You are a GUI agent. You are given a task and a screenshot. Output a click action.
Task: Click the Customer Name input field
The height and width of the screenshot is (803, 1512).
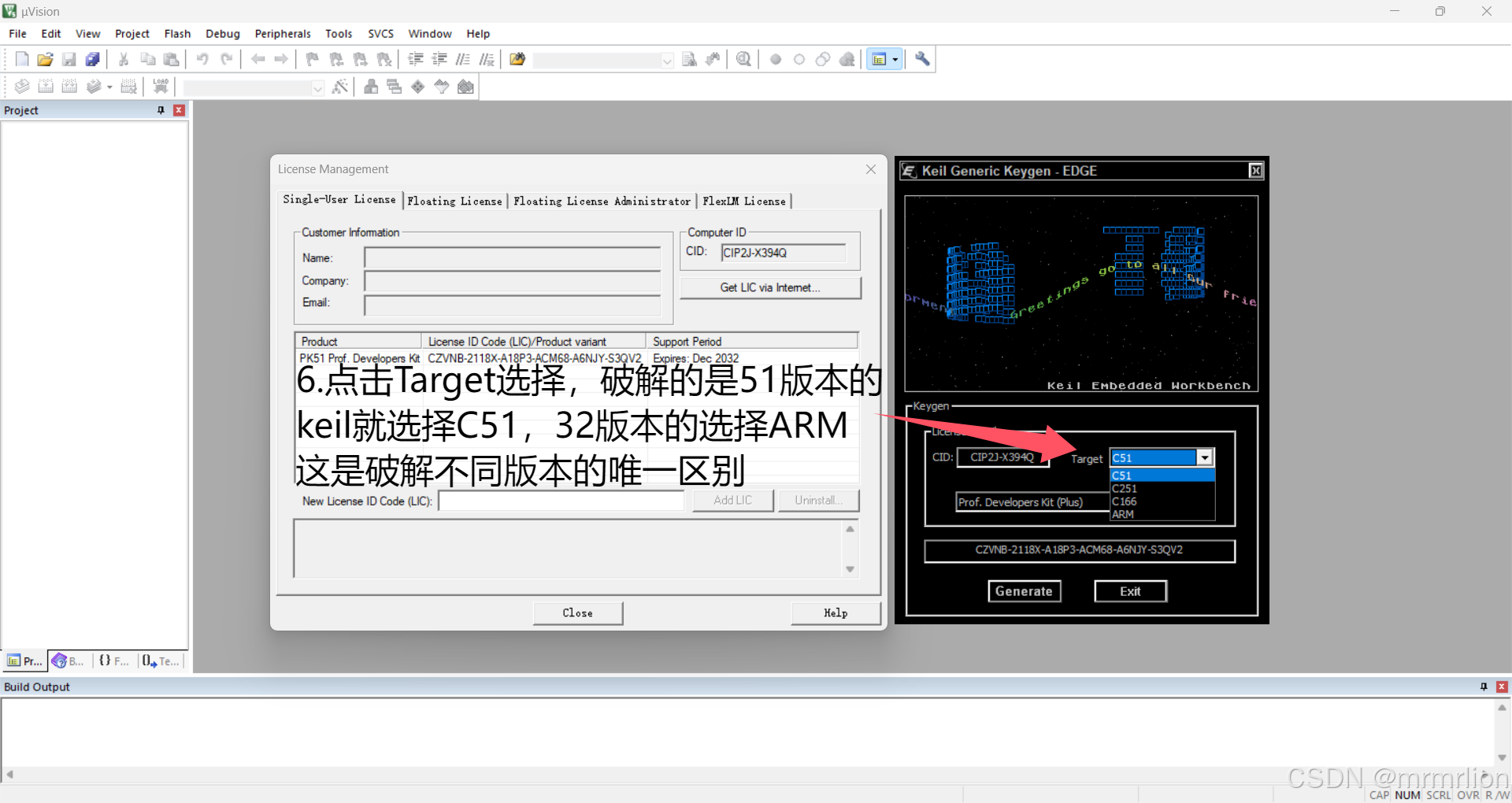[512, 258]
